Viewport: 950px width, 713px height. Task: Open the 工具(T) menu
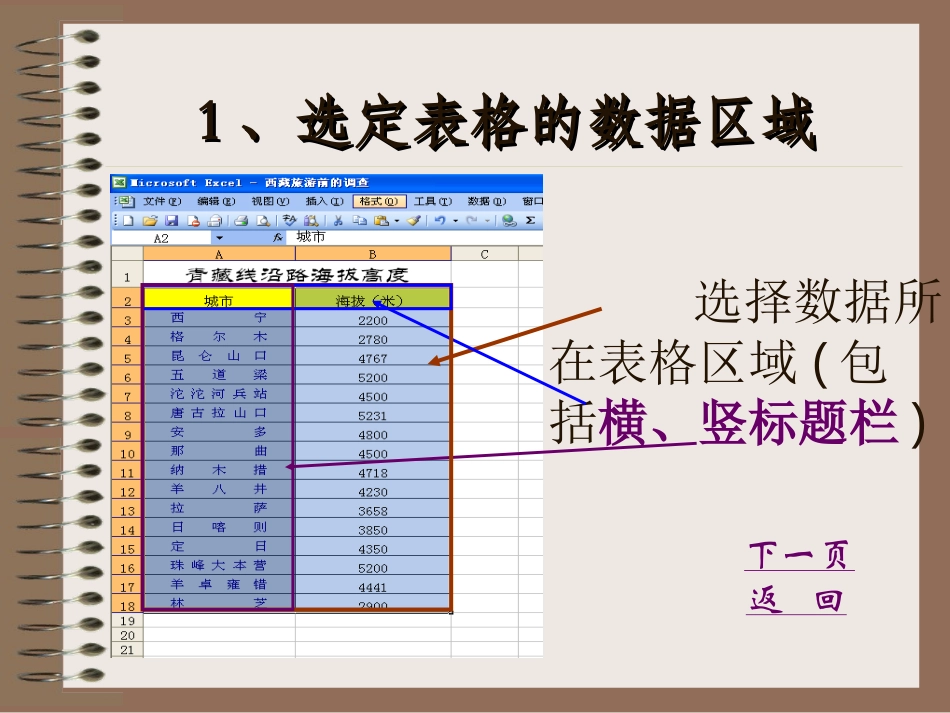(433, 201)
